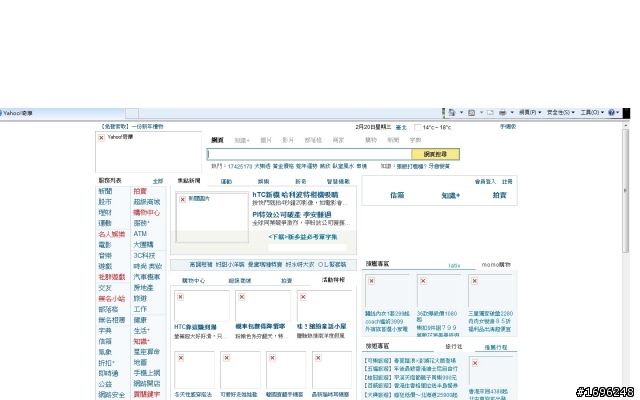Screen dimensions: 640x400
Task: Click the scrollbar up arrow
Action: pos(626,126)
